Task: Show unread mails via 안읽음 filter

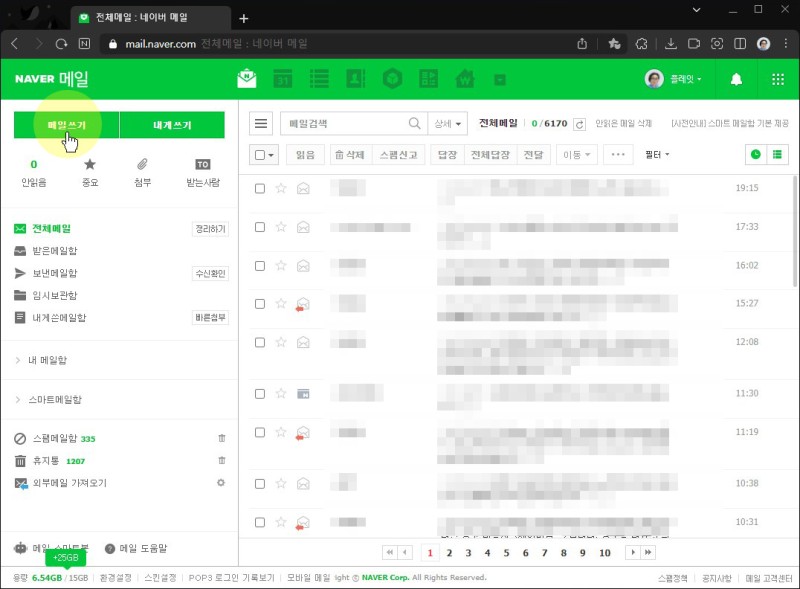Action: click(34, 173)
